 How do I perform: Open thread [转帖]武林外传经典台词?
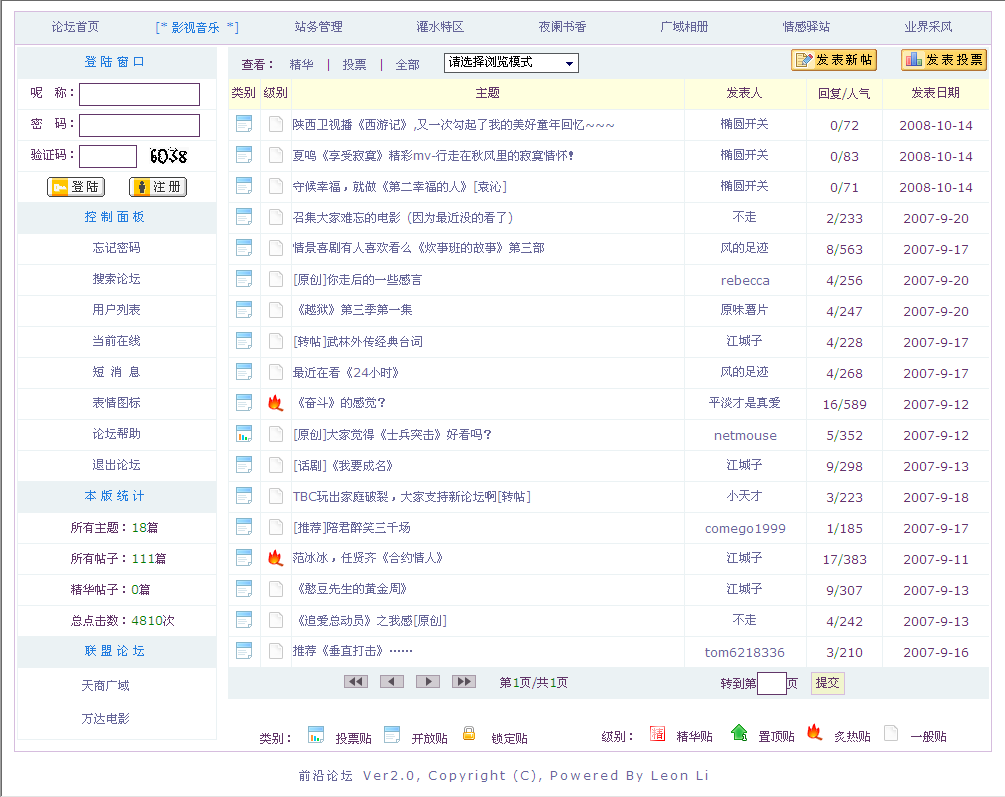(358, 342)
